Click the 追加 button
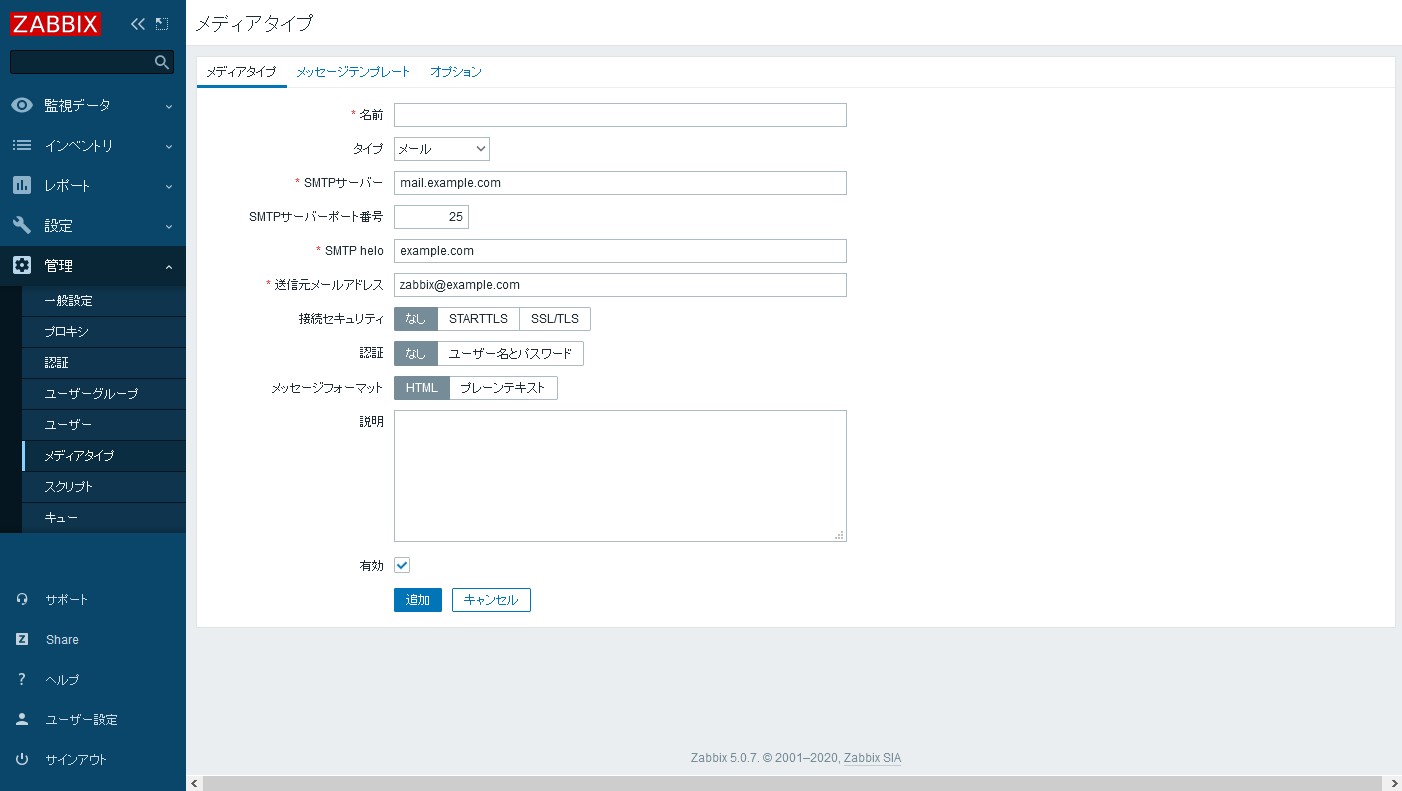This screenshot has height=791, width=1402. tap(418, 600)
